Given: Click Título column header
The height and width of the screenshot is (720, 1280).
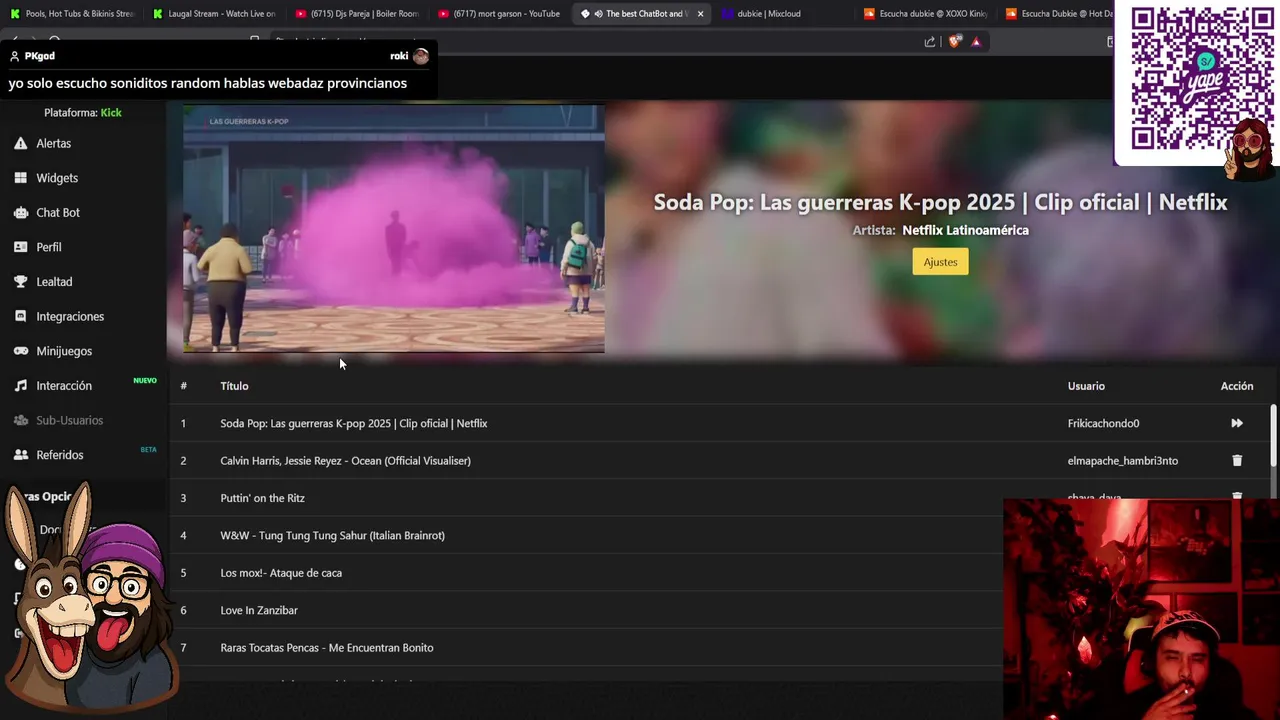Looking at the screenshot, I should pos(234,386).
